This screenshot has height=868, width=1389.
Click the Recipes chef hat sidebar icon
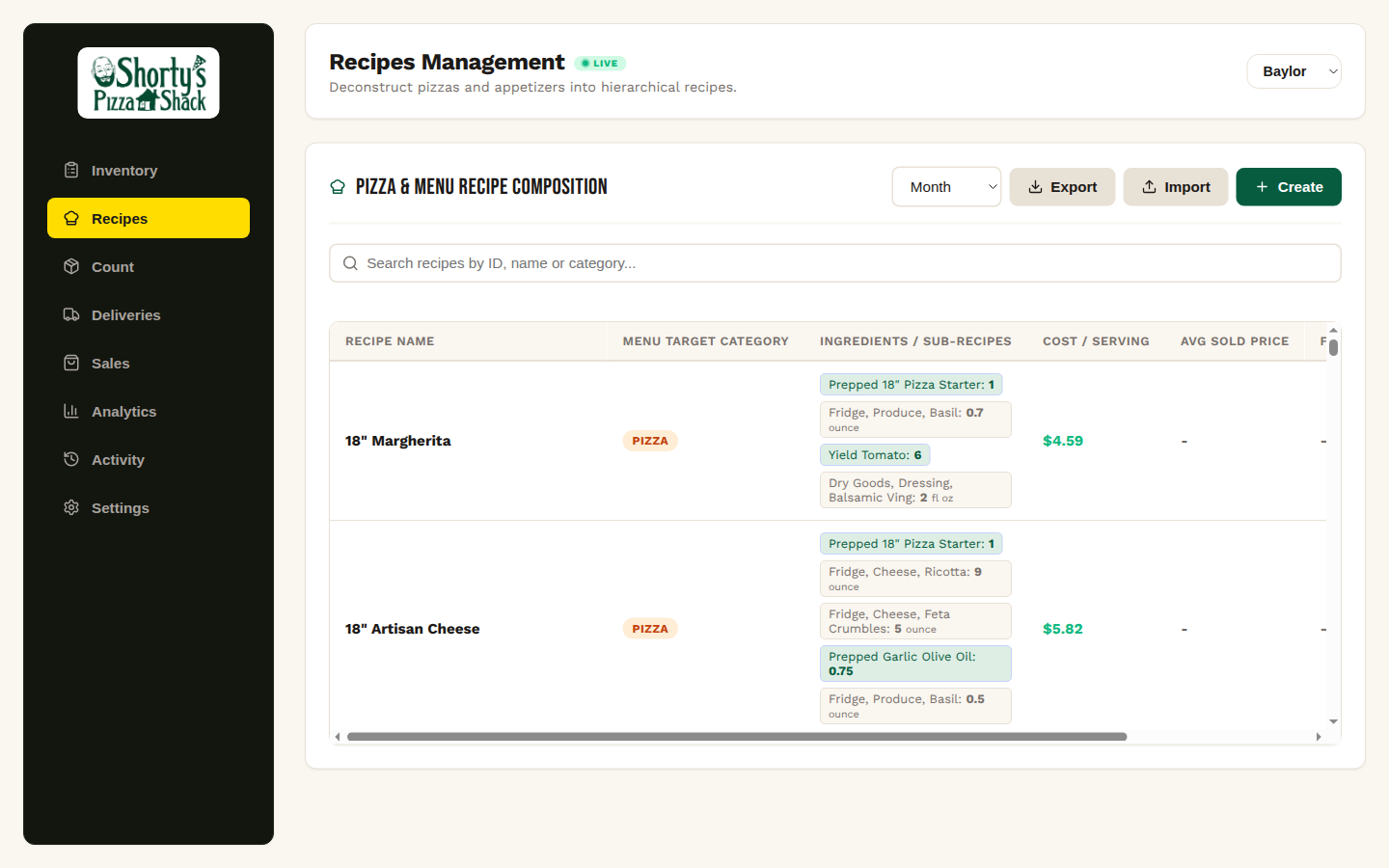click(x=71, y=218)
